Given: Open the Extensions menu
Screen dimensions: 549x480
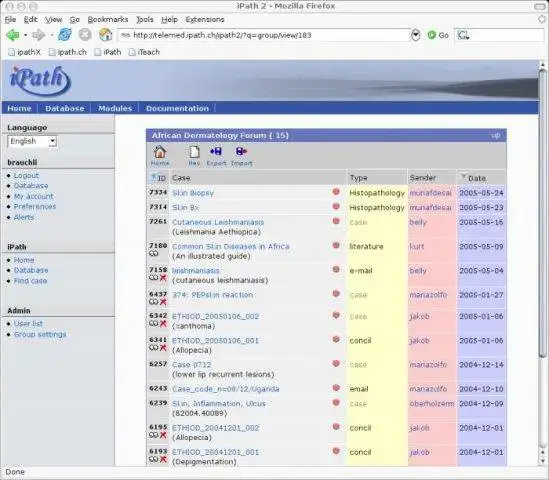Looking at the screenshot, I should [205, 20].
